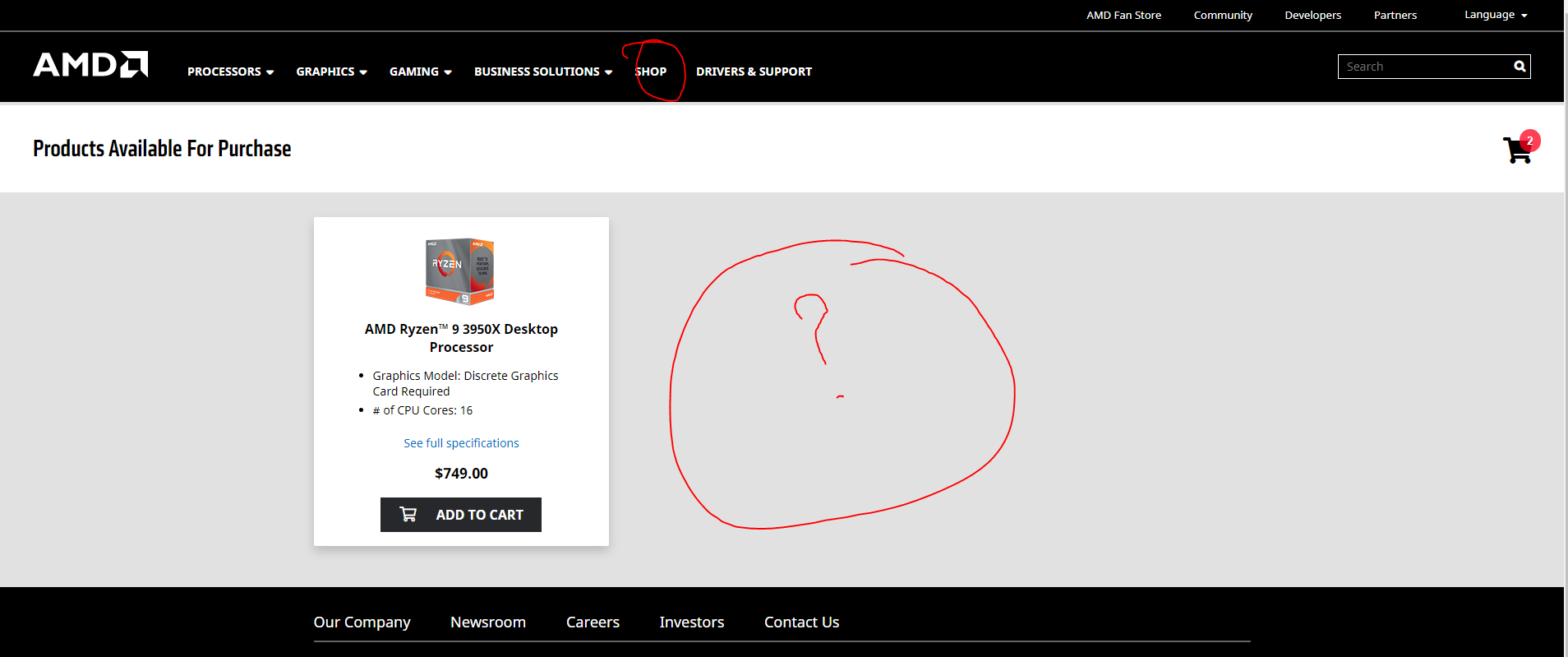This screenshot has height=657, width=1568.
Task: Expand the Gaming menu
Action: (x=420, y=72)
